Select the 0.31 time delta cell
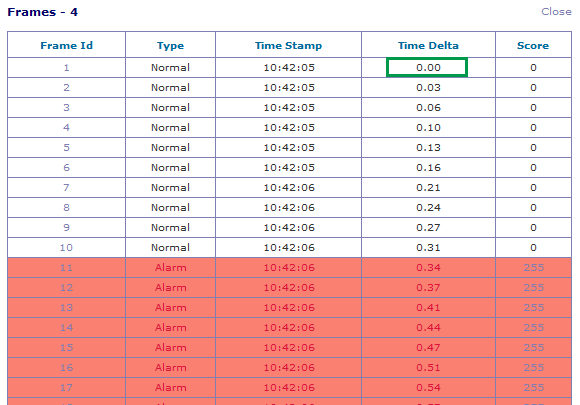 point(428,247)
